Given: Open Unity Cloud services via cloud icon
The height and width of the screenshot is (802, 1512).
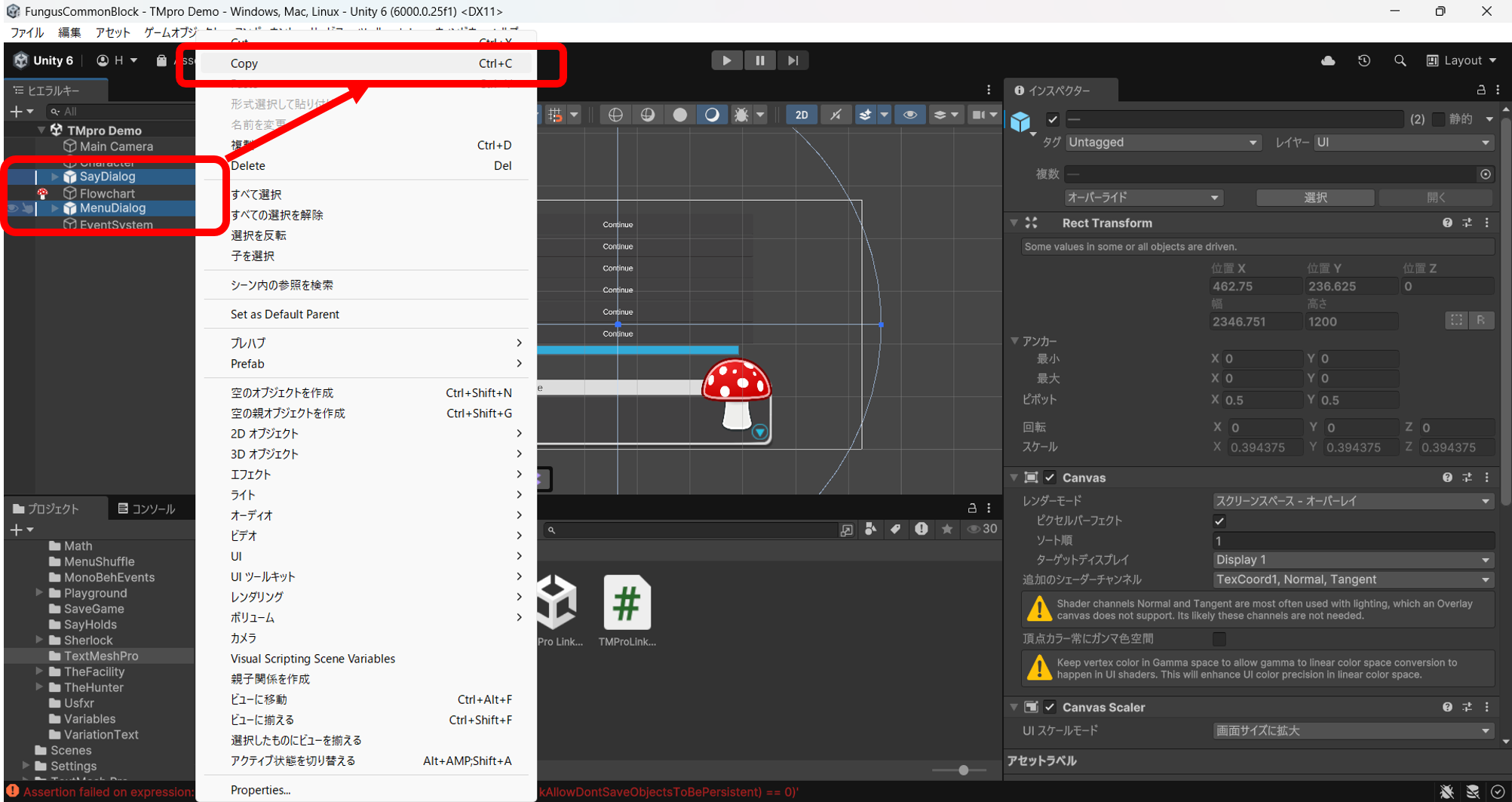Looking at the screenshot, I should pyautogui.click(x=1328, y=60).
